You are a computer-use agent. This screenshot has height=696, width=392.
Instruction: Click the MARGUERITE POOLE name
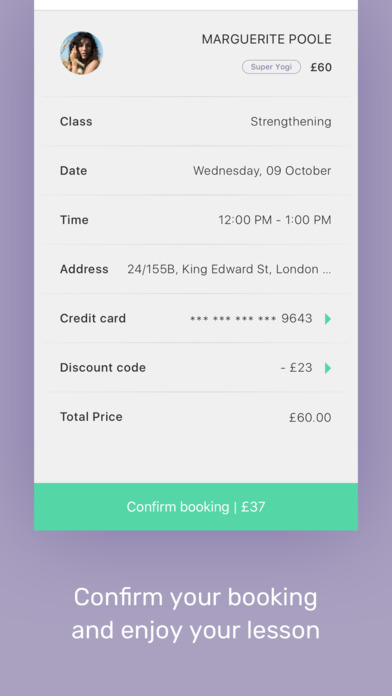pos(266,40)
